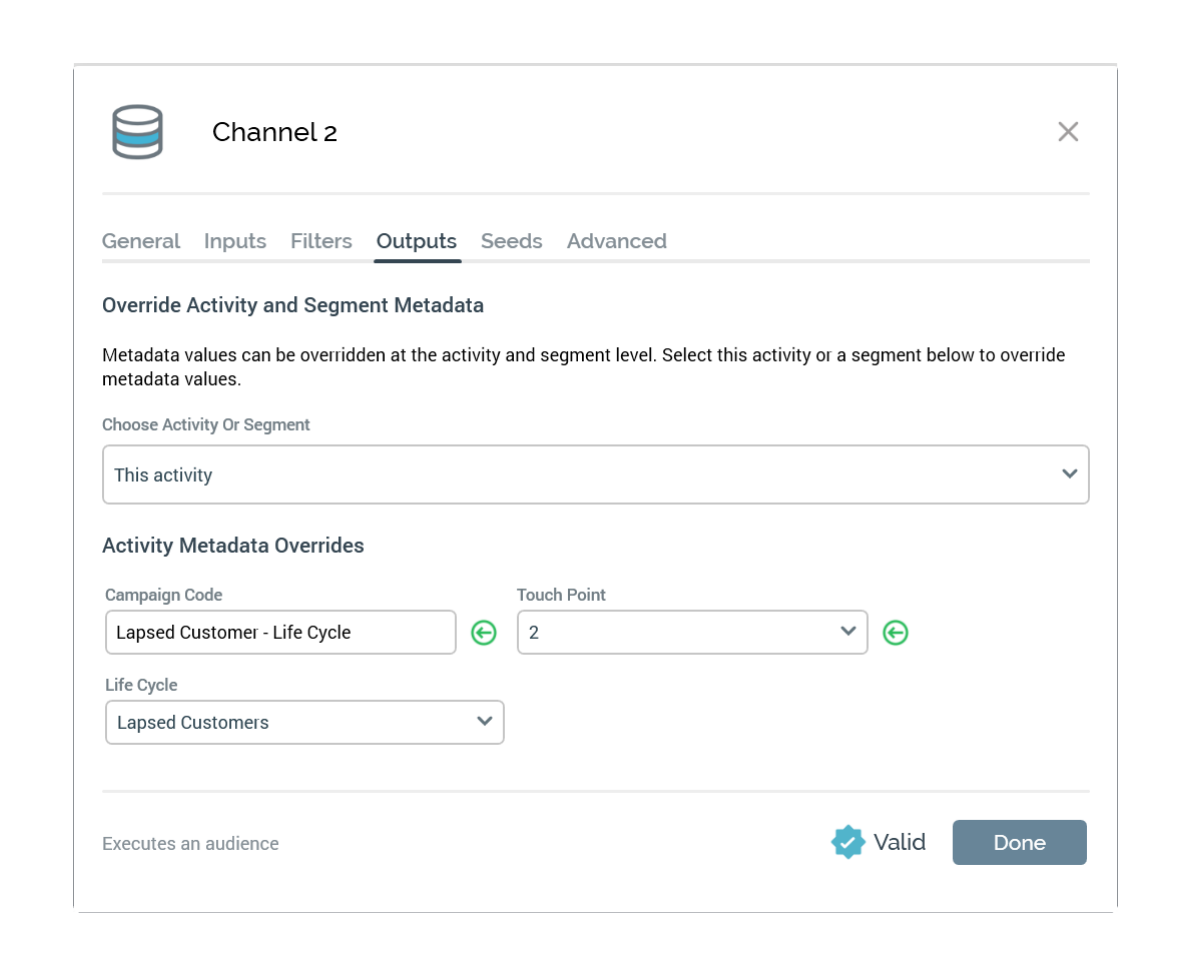Screen dimensions: 1191x964
Task: Click the "Executes an audience" description text
Action: [190, 844]
